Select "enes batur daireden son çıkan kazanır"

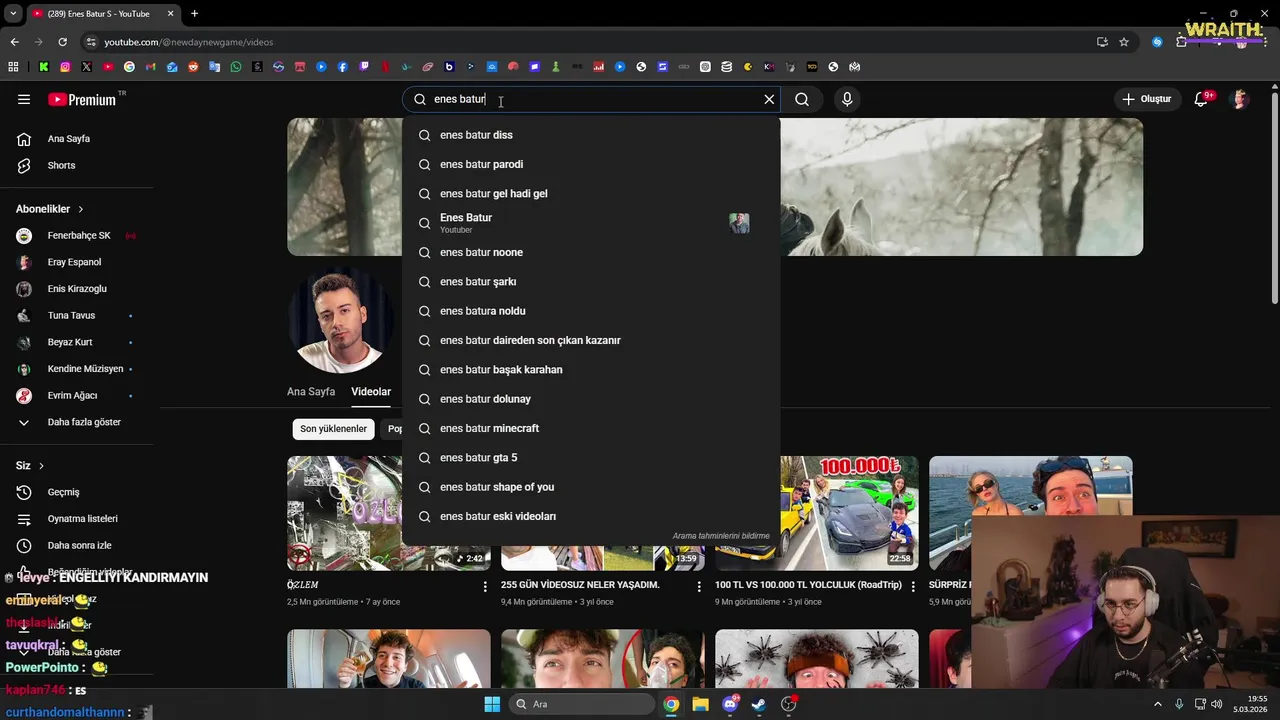coord(591,340)
